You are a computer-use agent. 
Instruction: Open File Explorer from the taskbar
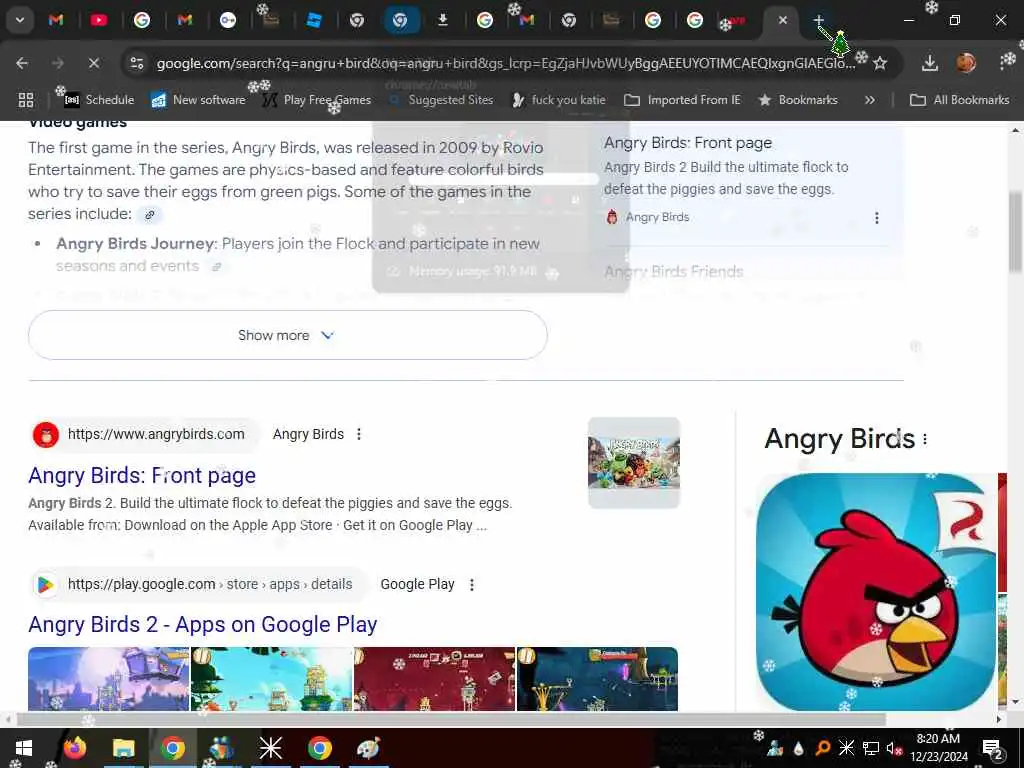(123, 748)
